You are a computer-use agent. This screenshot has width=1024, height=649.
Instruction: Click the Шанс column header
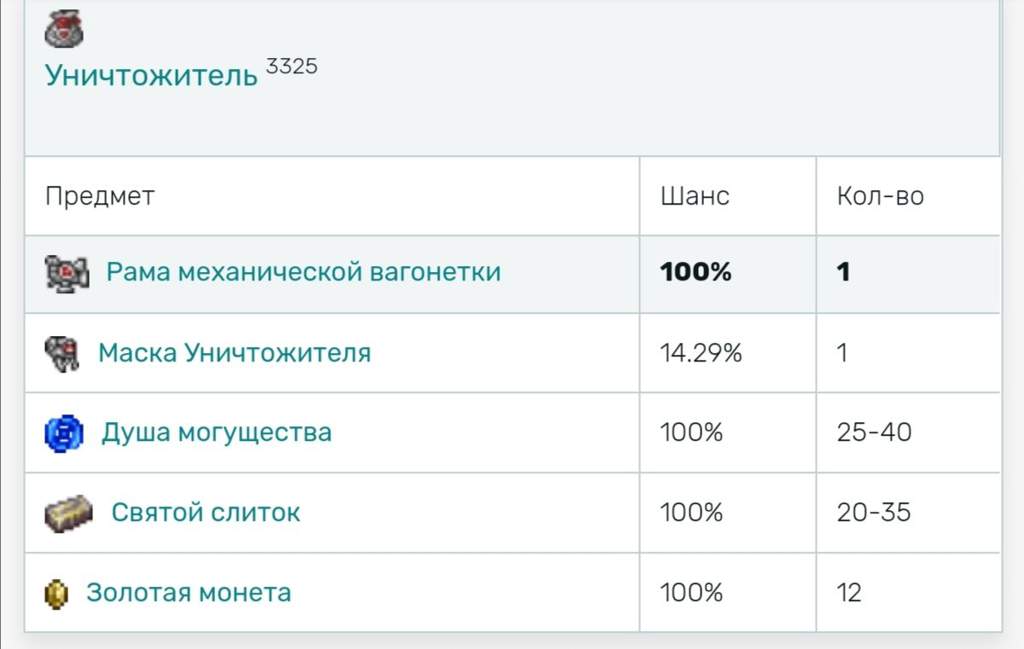695,196
